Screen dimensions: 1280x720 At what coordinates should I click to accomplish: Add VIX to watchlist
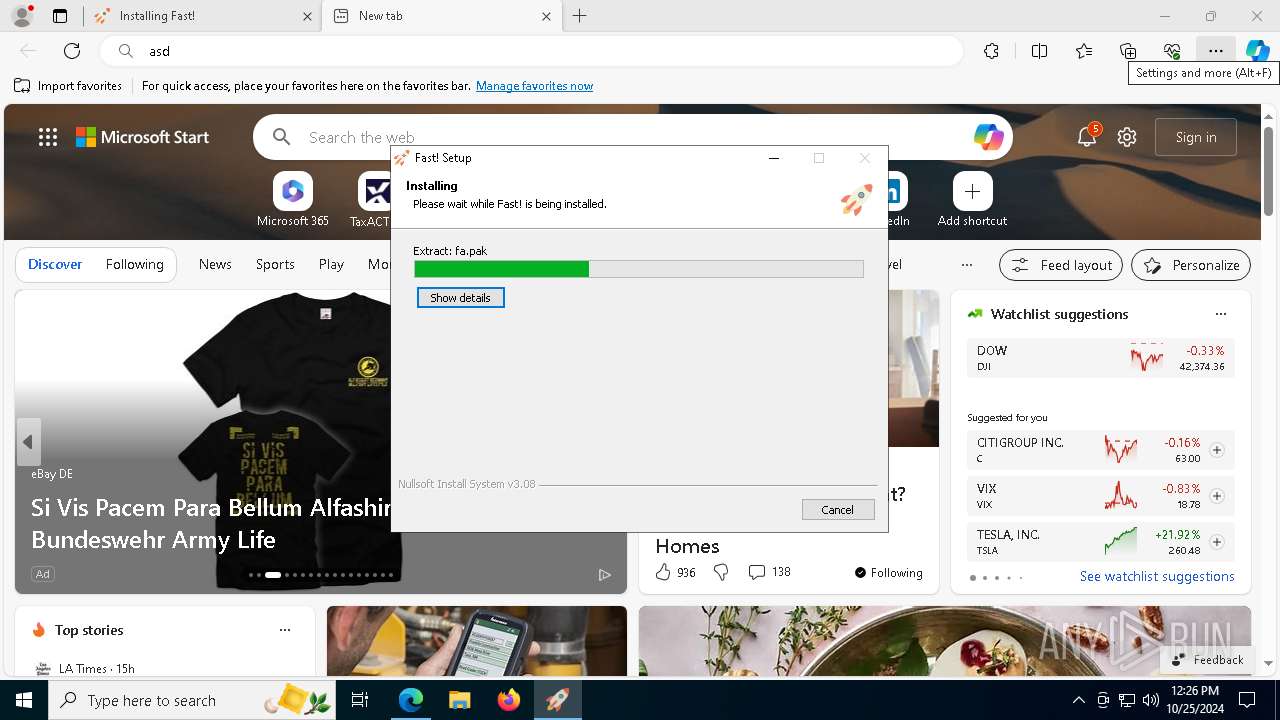(1217, 496)
